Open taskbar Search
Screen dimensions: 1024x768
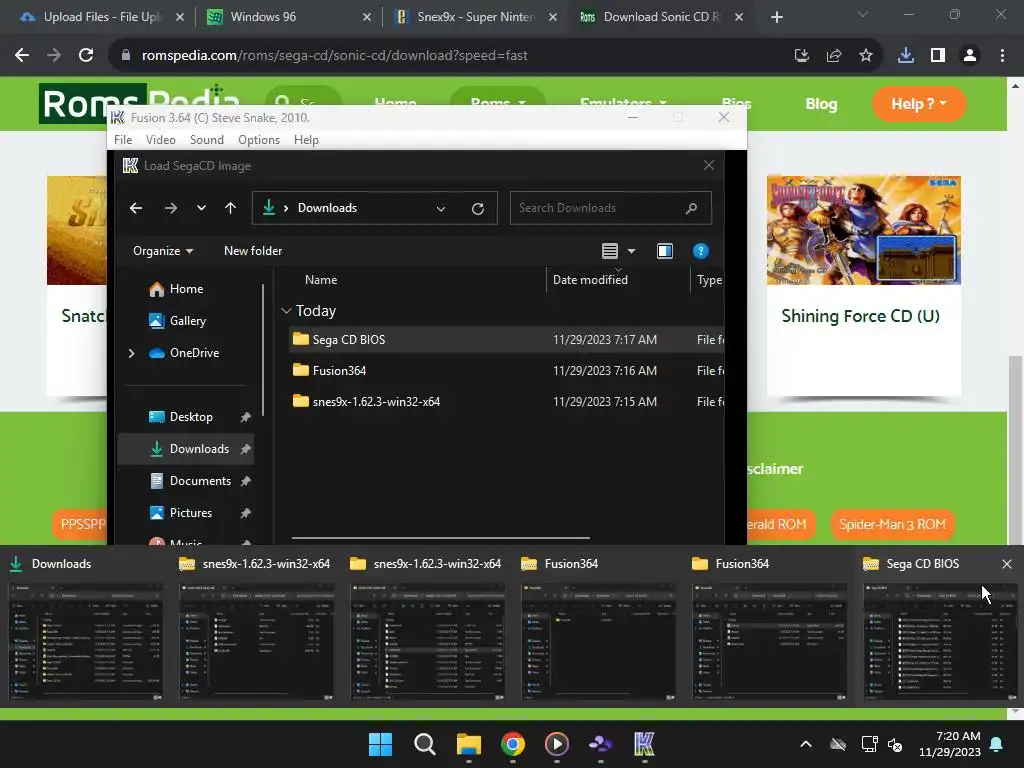pyautogui.click(x=424, y=744)
